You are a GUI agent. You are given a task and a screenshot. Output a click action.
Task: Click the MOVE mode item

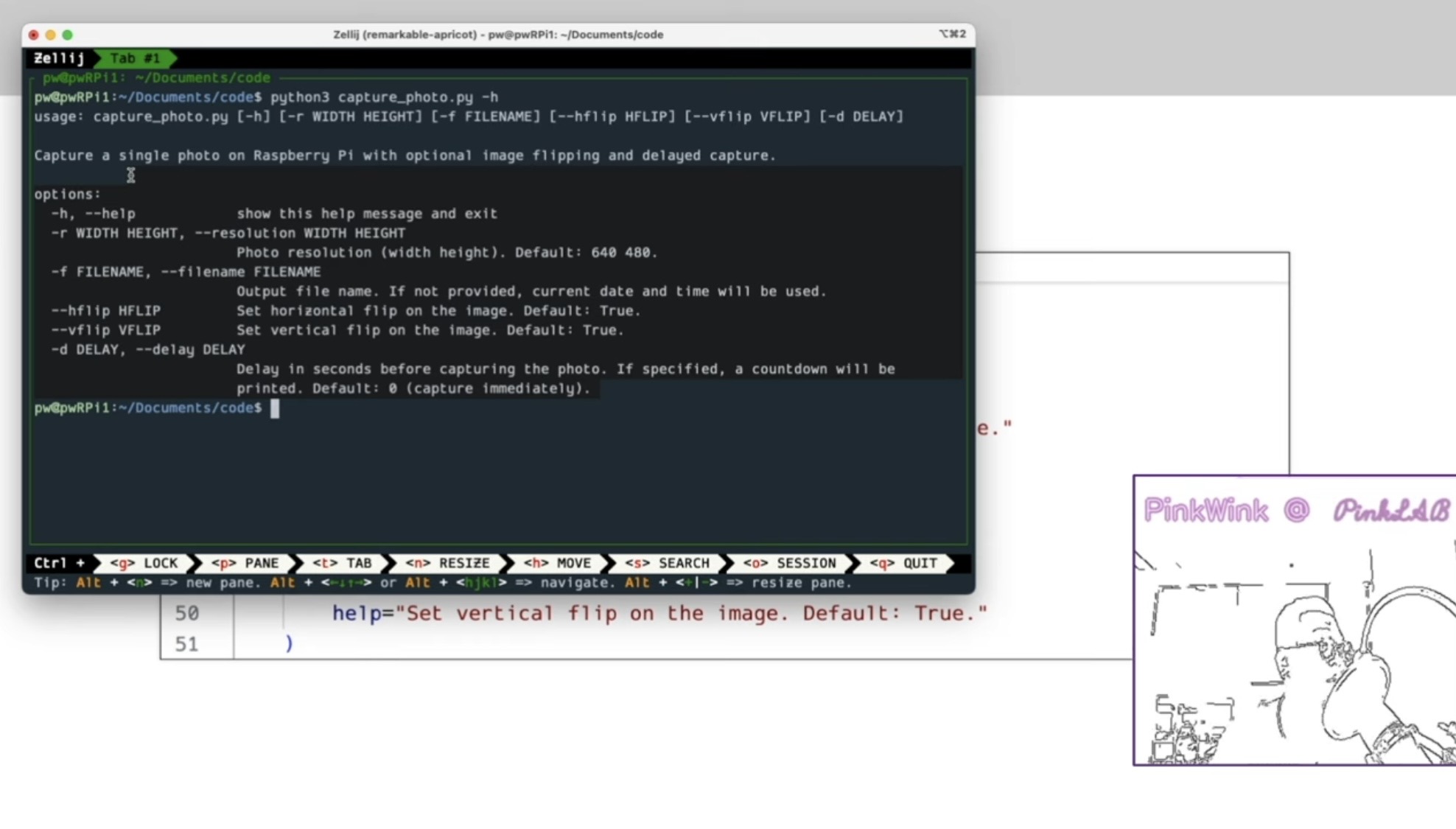point(557,563)
